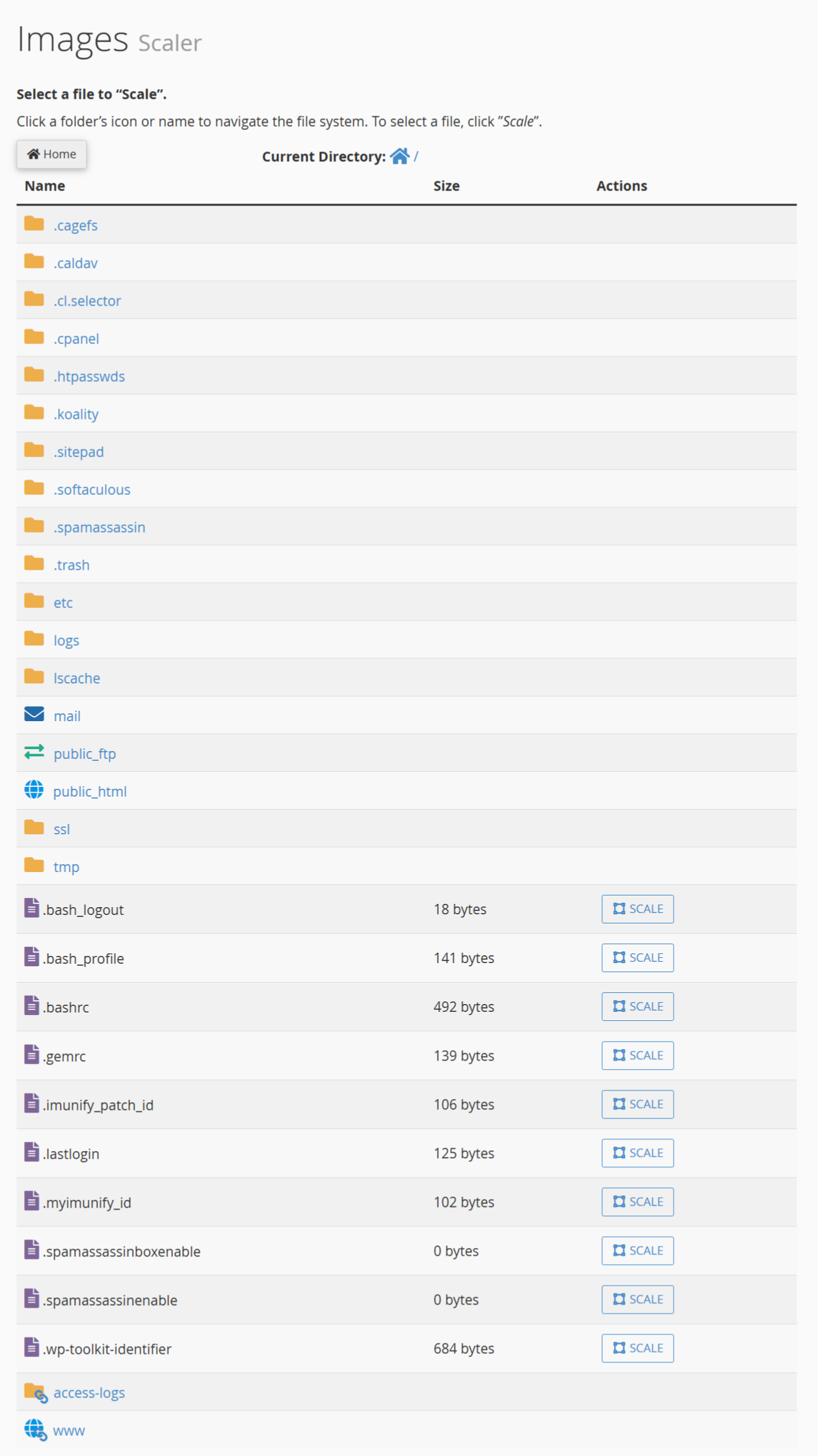818x1456 pixels.
Task: Click the .sitepad folder icon
Action: (34, 450)
